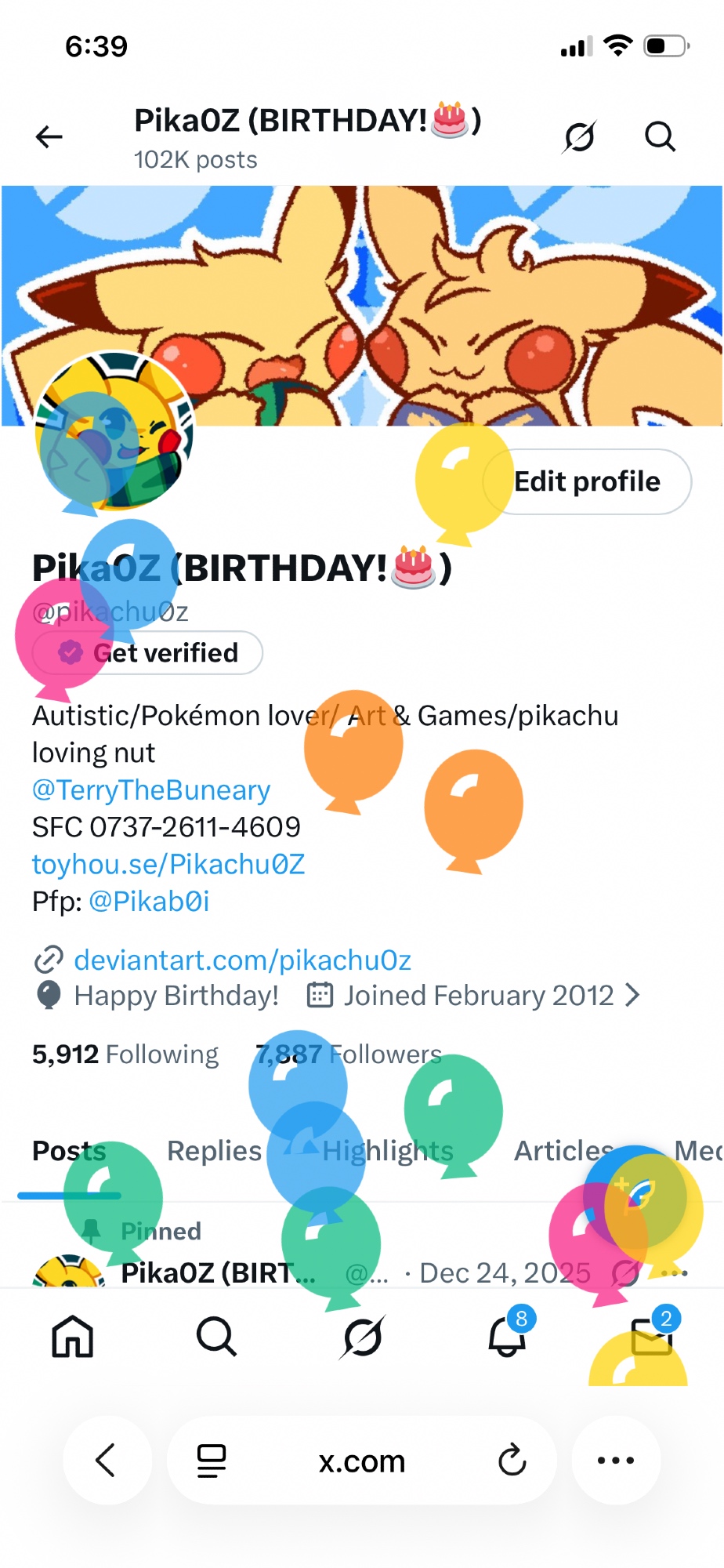Image resolution: width=724 pixels, height=1568 pixels.
Task: Expand the Joined February 2012 chevron
Action: point(633,996)
